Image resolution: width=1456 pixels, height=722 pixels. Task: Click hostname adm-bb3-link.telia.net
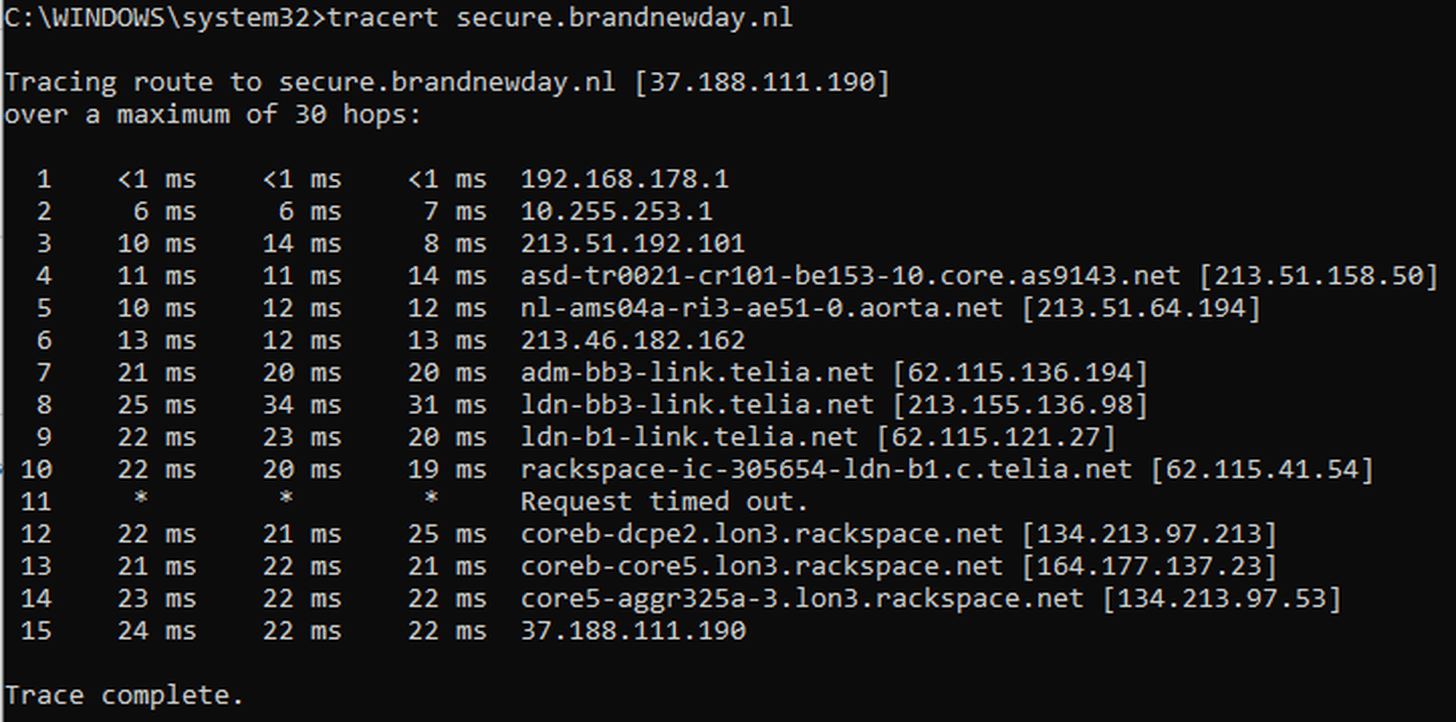[698, 373]
